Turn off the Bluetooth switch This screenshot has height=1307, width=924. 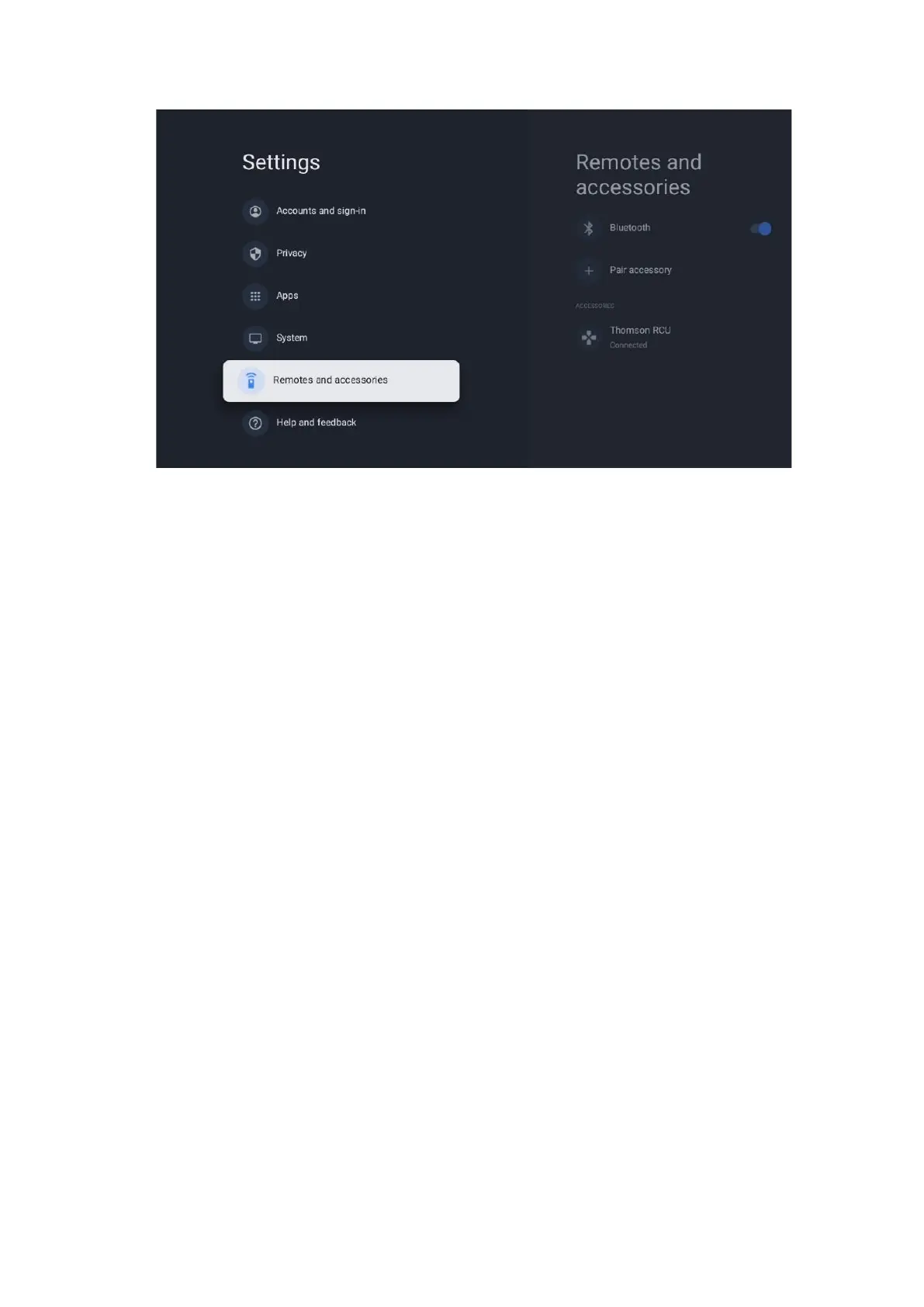[x=761, y=228]
